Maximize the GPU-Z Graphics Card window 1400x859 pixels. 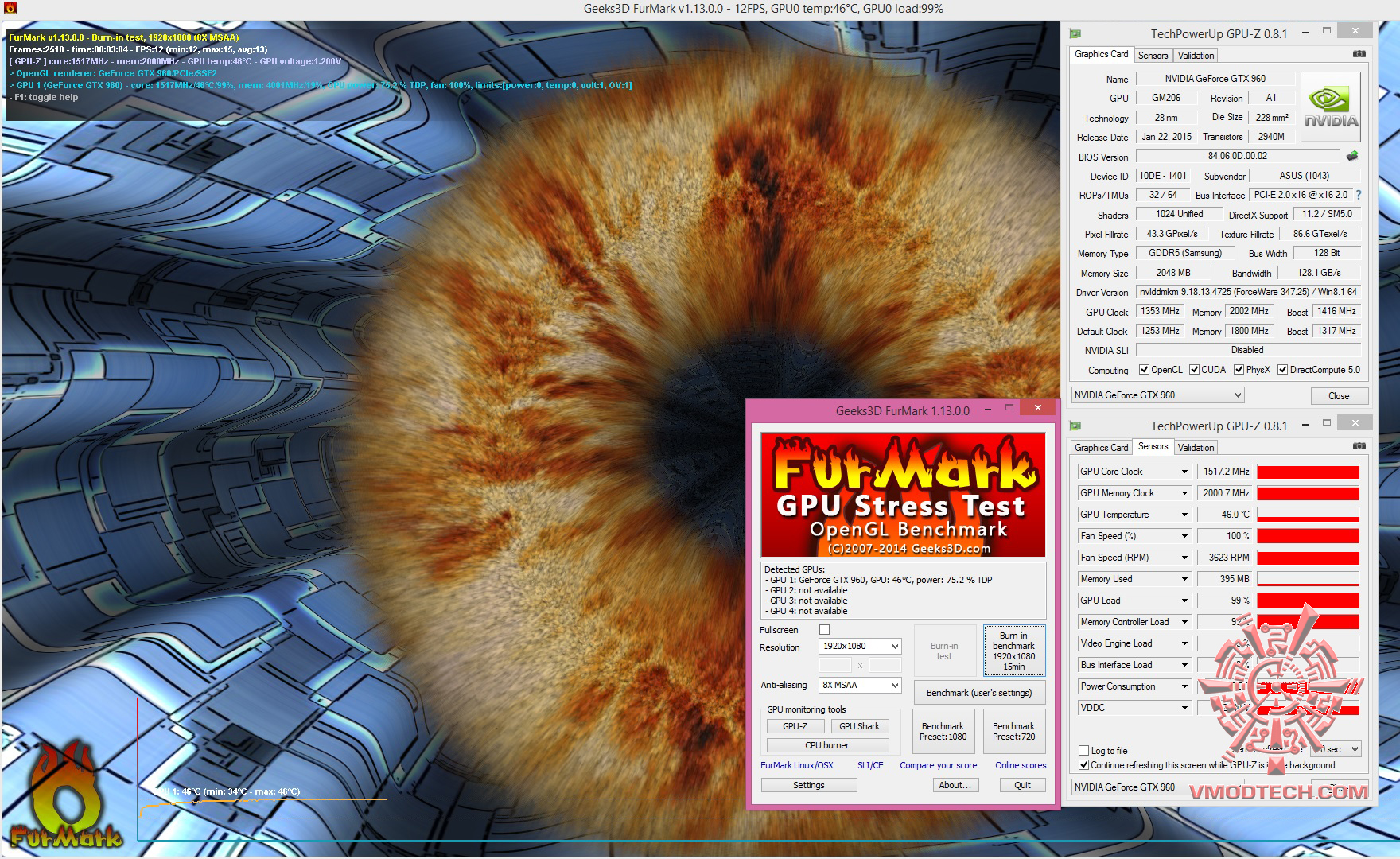point(1326,31)
